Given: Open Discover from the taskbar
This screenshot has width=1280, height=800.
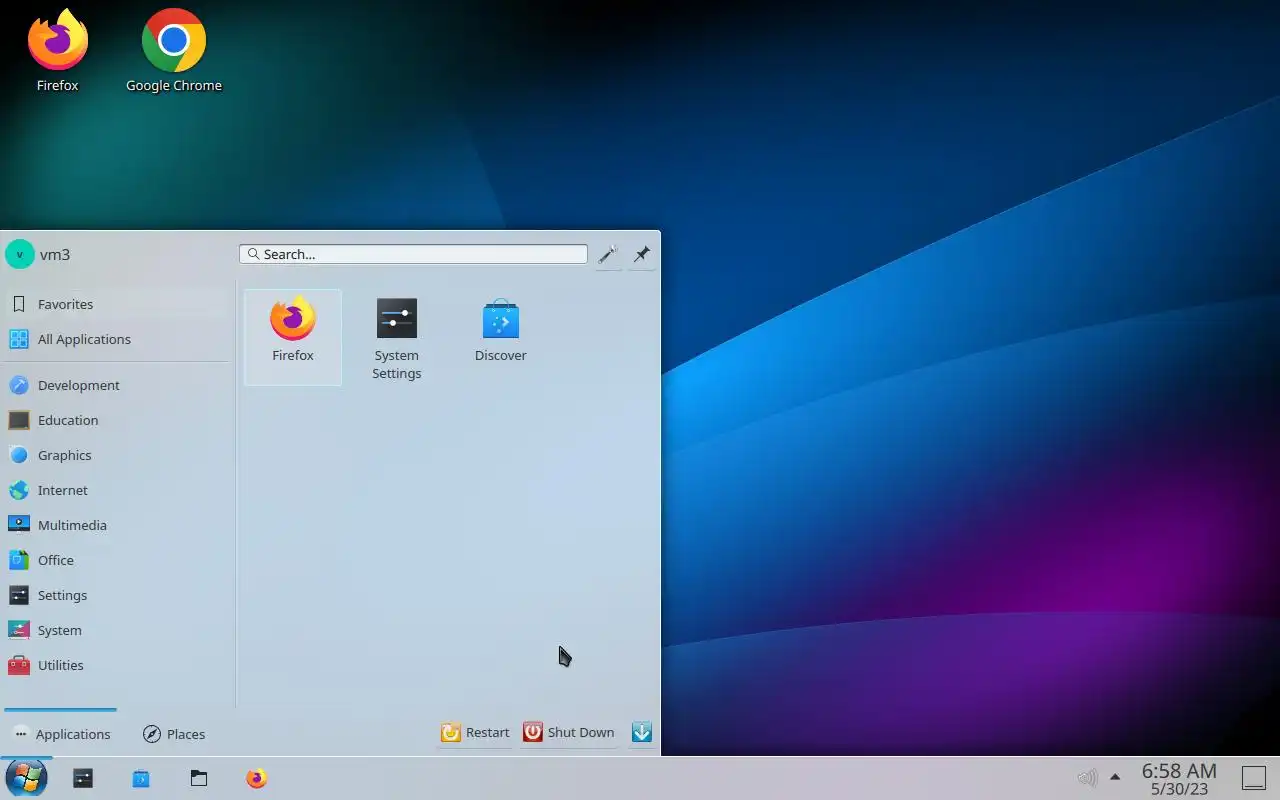Looking at the screenshot, I should click(141, 778).
